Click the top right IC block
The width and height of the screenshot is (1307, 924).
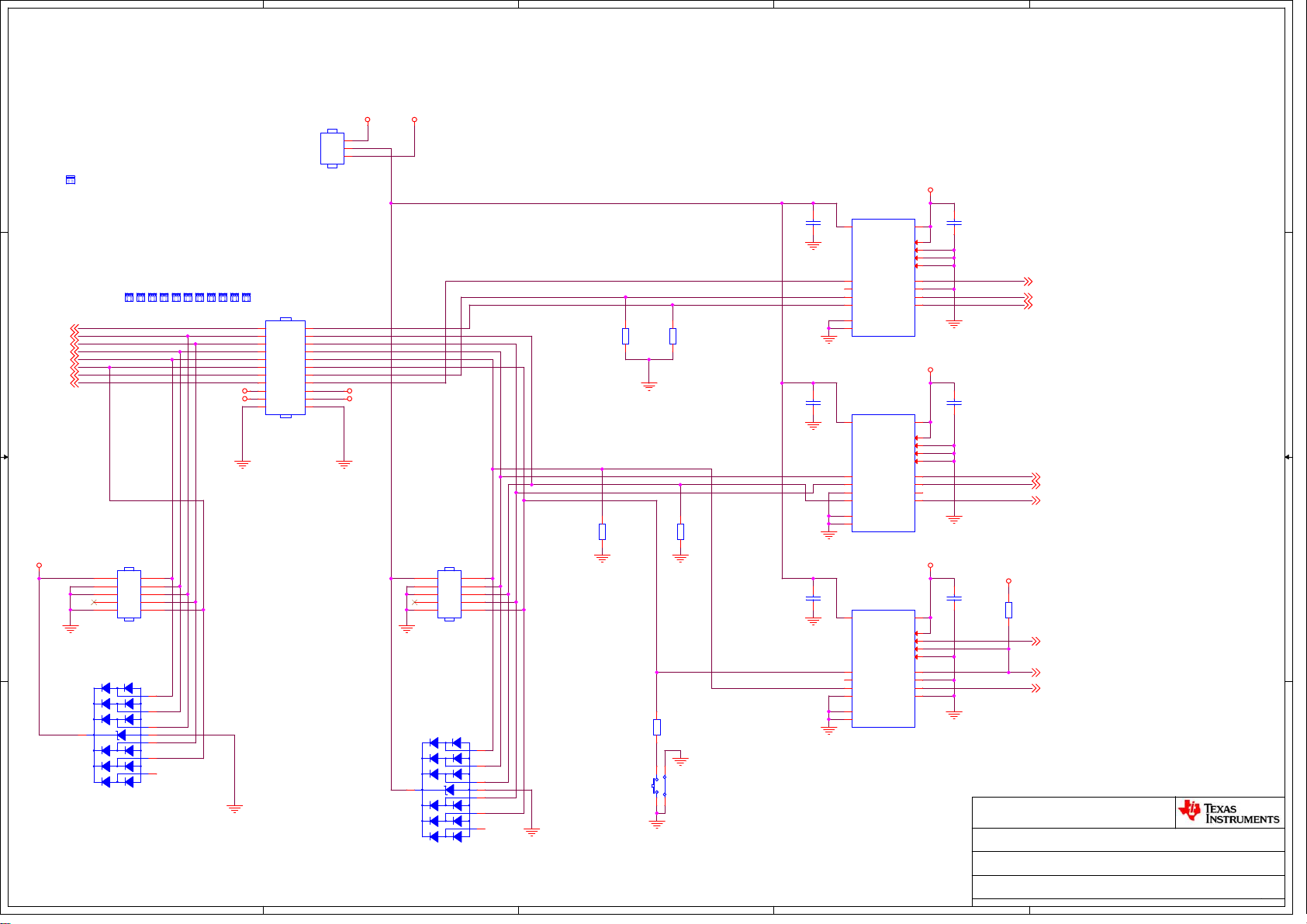(x=883, y=278)
